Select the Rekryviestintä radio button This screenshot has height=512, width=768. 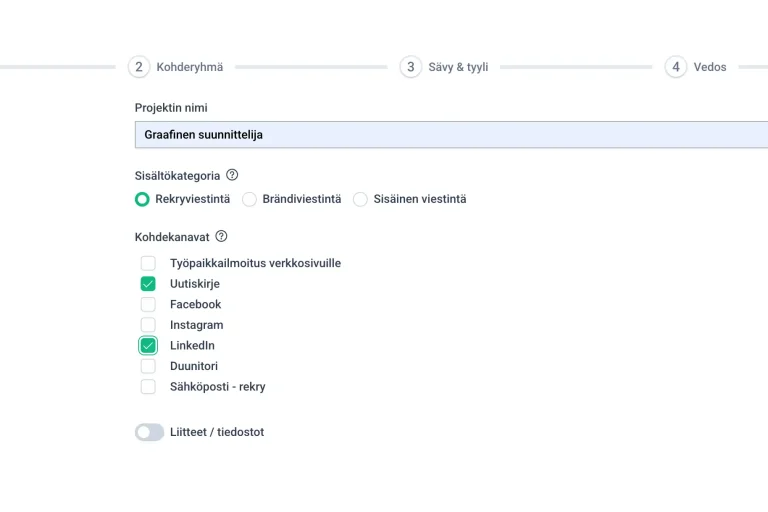(x=142, y=199)
